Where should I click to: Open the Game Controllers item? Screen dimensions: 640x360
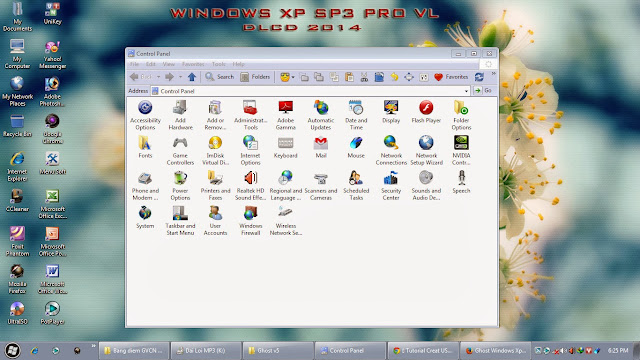[x=180, y=150]
